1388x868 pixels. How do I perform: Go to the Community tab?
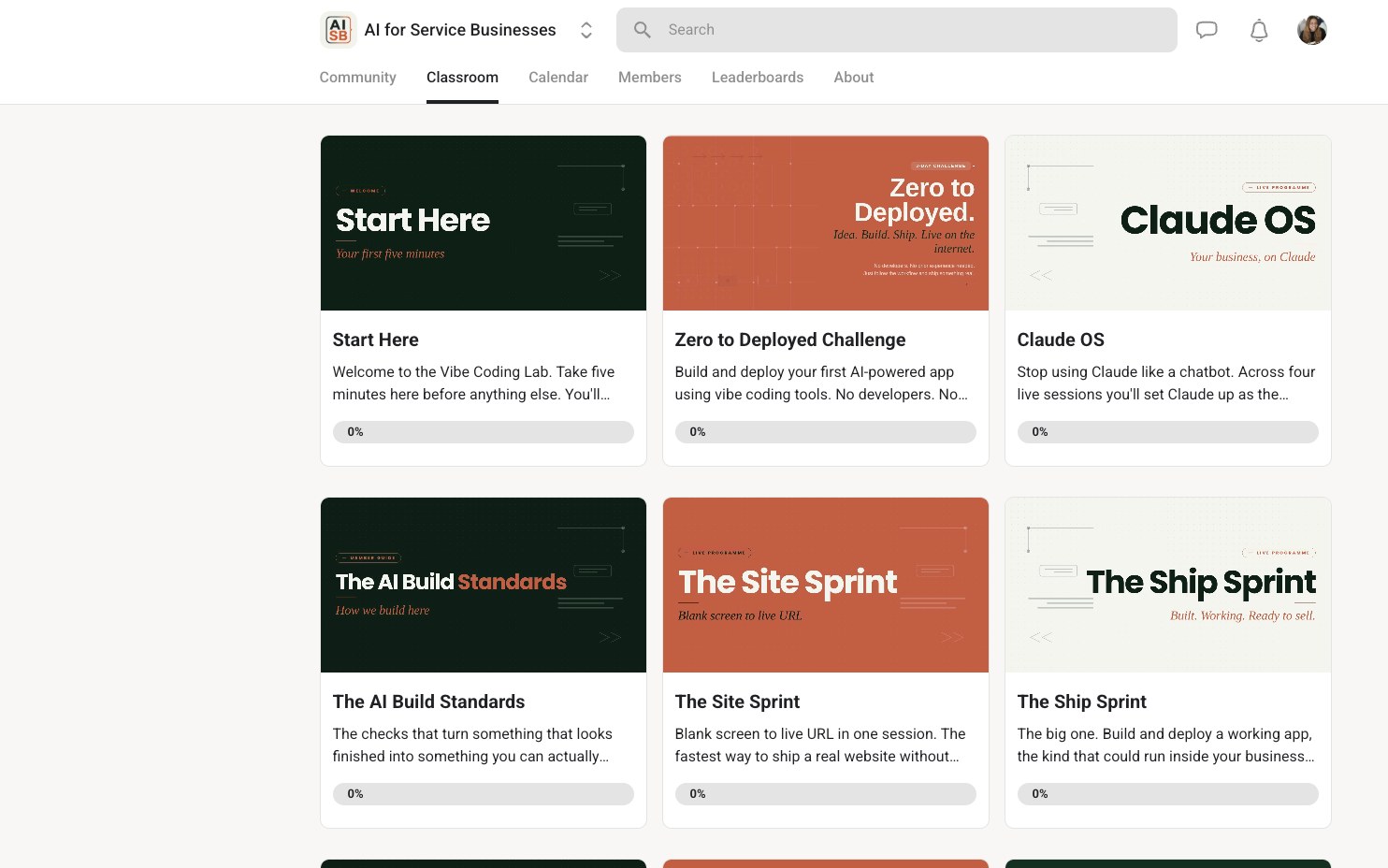[357, 78]
